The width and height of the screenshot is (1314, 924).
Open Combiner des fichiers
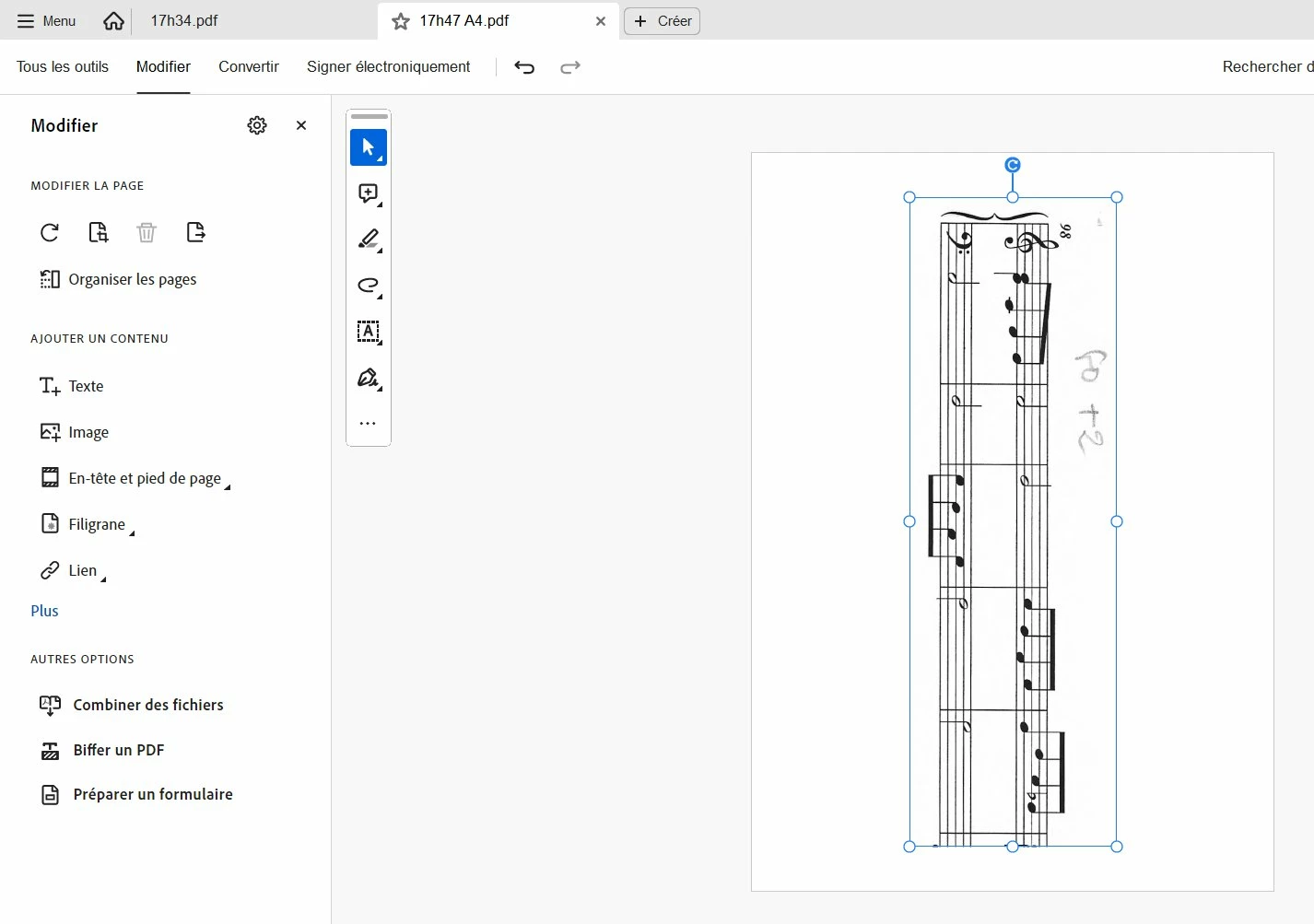pos(132,705)
